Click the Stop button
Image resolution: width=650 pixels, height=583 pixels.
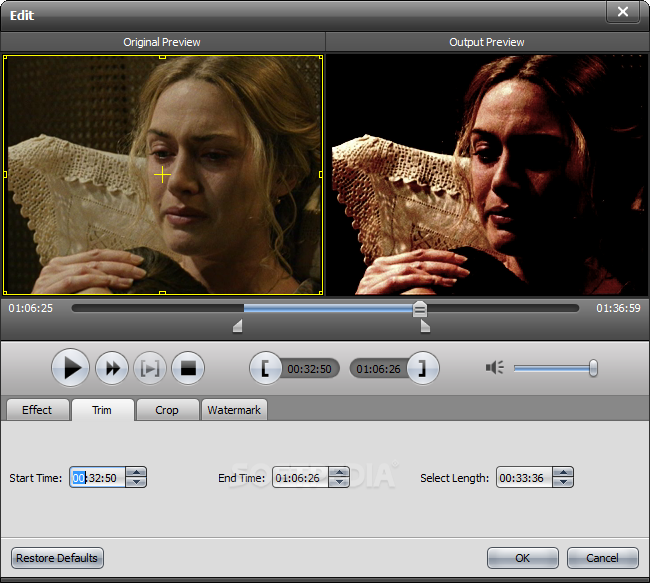coord(188,368)
